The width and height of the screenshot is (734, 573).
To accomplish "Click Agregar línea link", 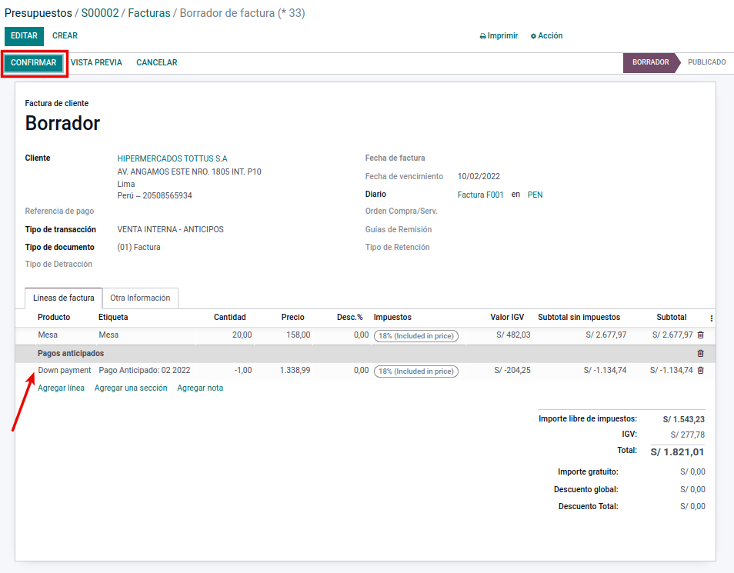I will 61,388.
